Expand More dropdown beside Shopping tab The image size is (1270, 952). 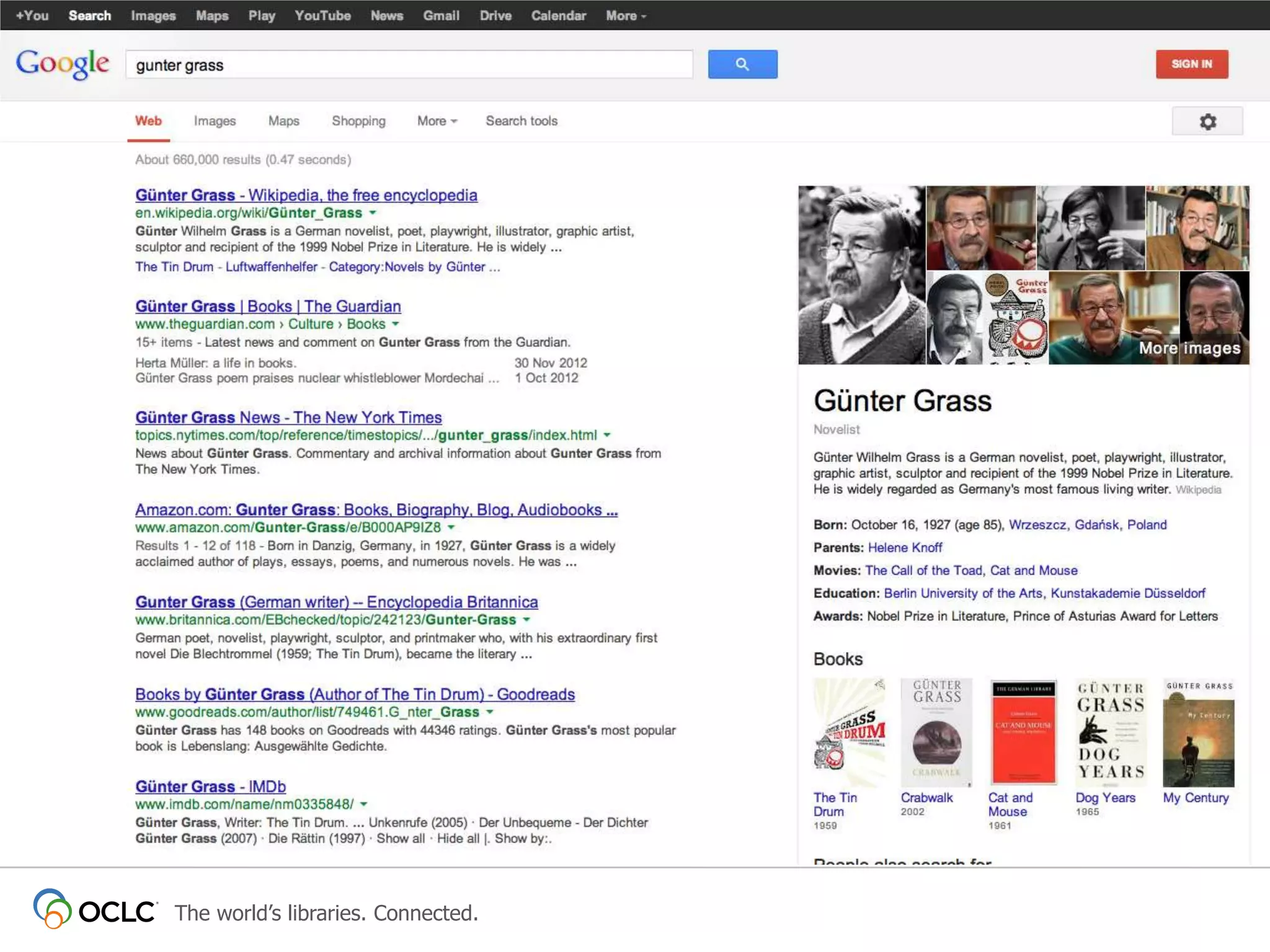point(437,121)
